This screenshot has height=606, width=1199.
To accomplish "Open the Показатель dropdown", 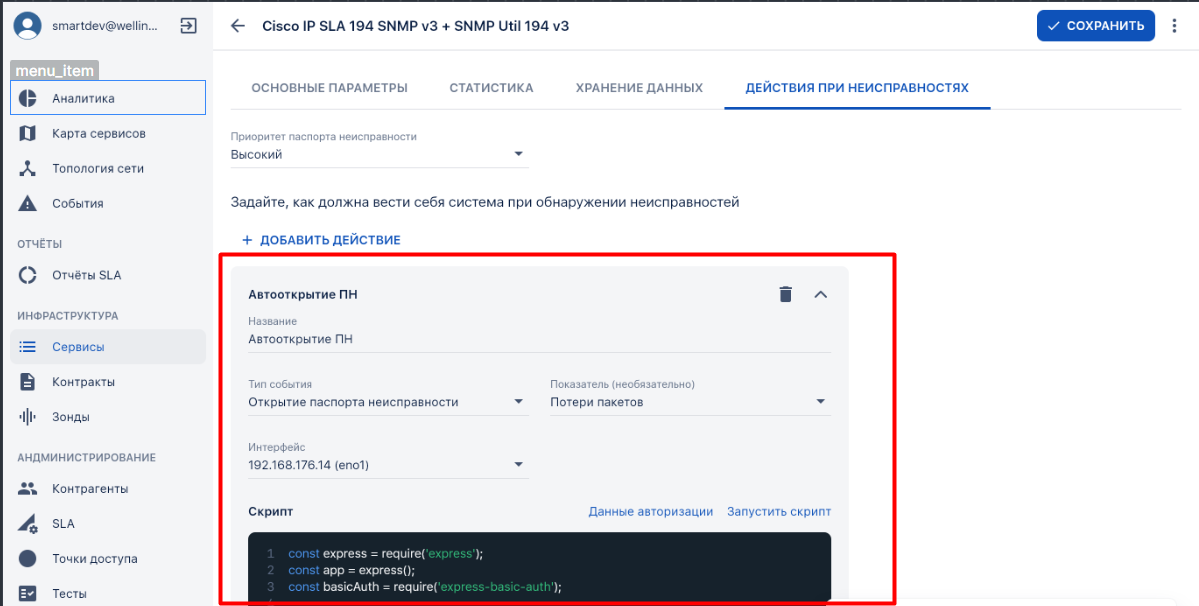I will coord(690,402).
